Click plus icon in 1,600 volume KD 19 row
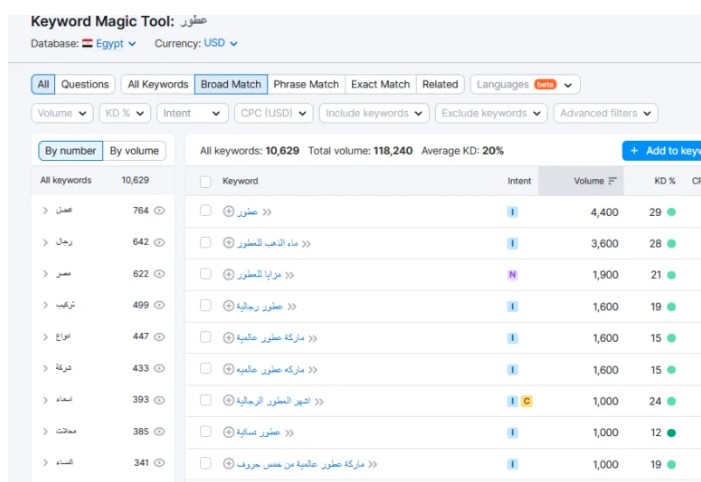The height and width of the screenshot is (482, 701). click(x=228, y=306)
